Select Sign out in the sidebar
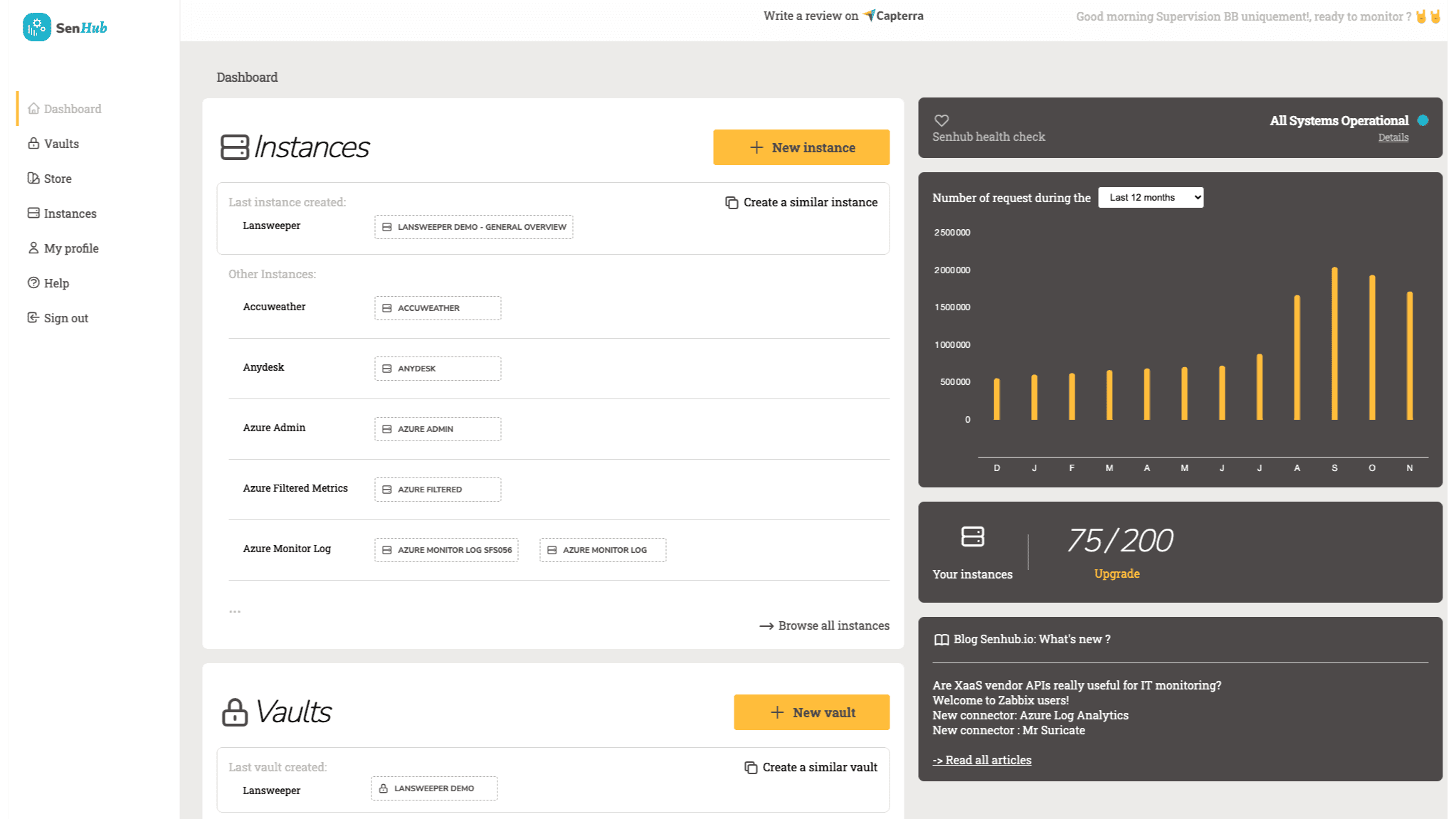This screenshot has width=1456, height=819. coord(58,317)
